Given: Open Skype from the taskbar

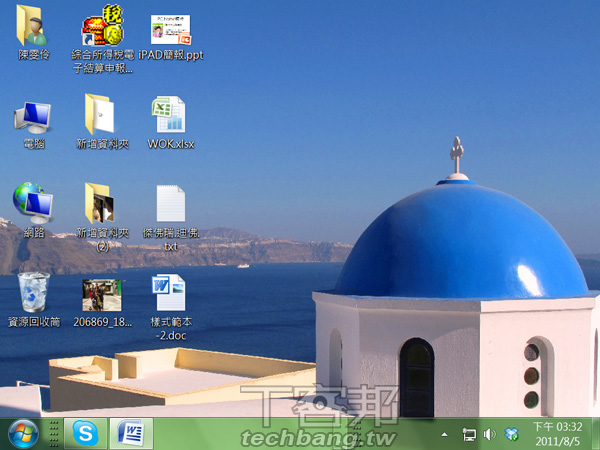Looking at the screenshot, I should point(86,434).
